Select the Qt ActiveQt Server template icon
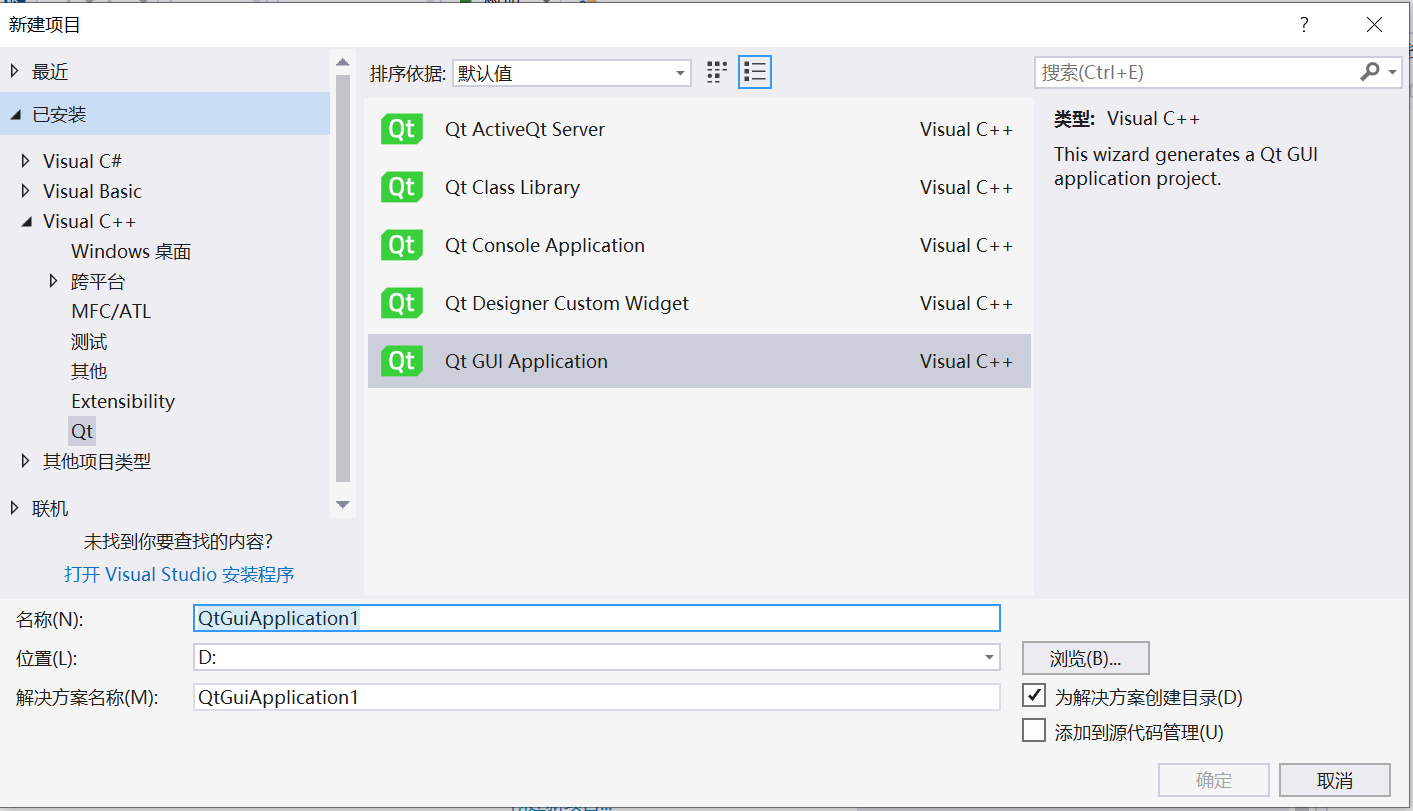Image resolution: width=1413 pixels, height=811 pixels. point(401,128)
